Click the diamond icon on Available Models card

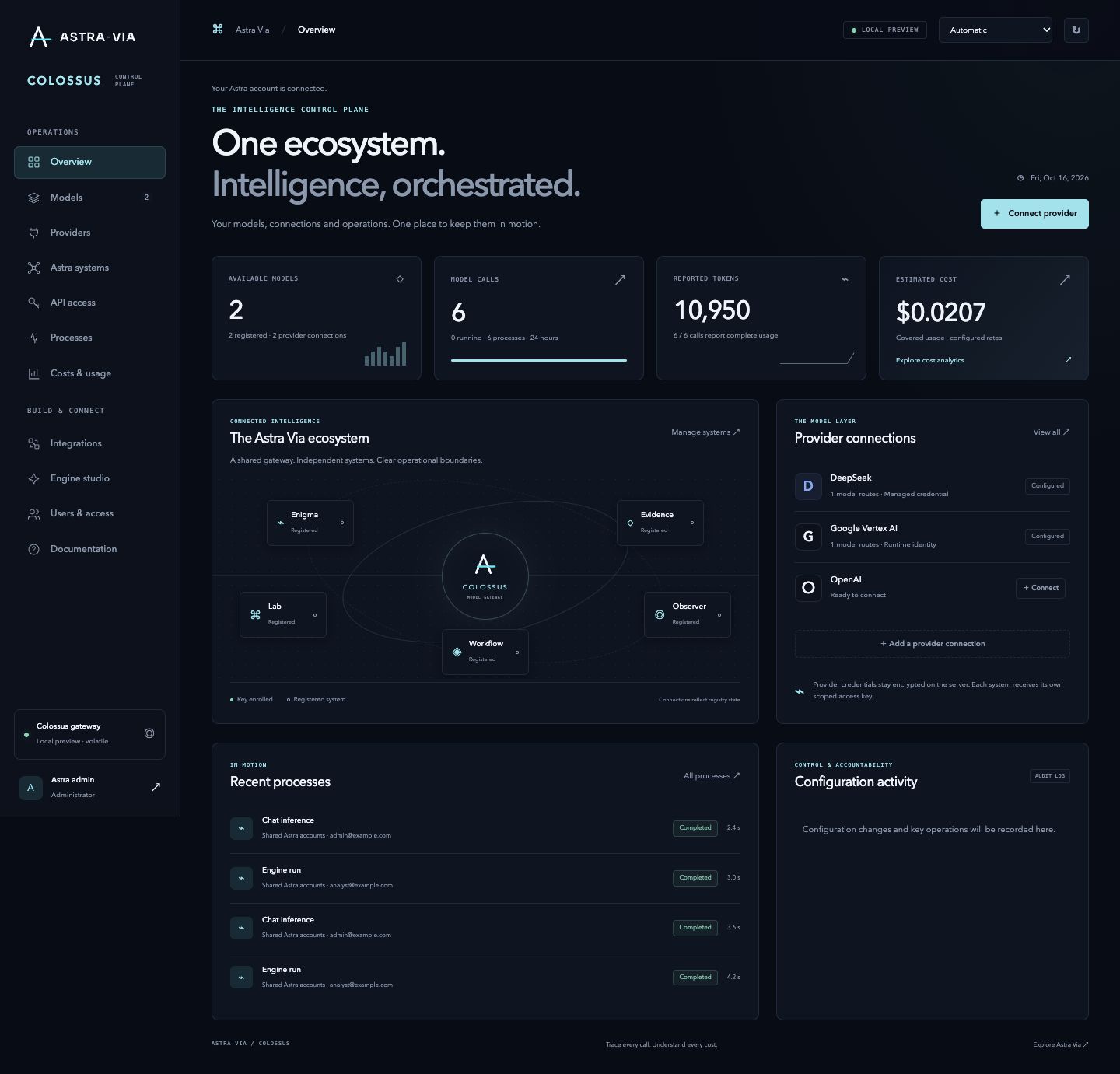[400, 279]
